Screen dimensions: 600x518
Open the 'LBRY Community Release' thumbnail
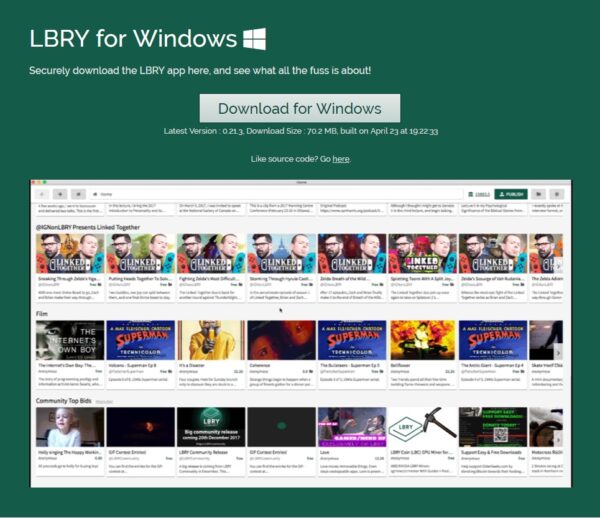pyautogui.click(x=211, y=427)
